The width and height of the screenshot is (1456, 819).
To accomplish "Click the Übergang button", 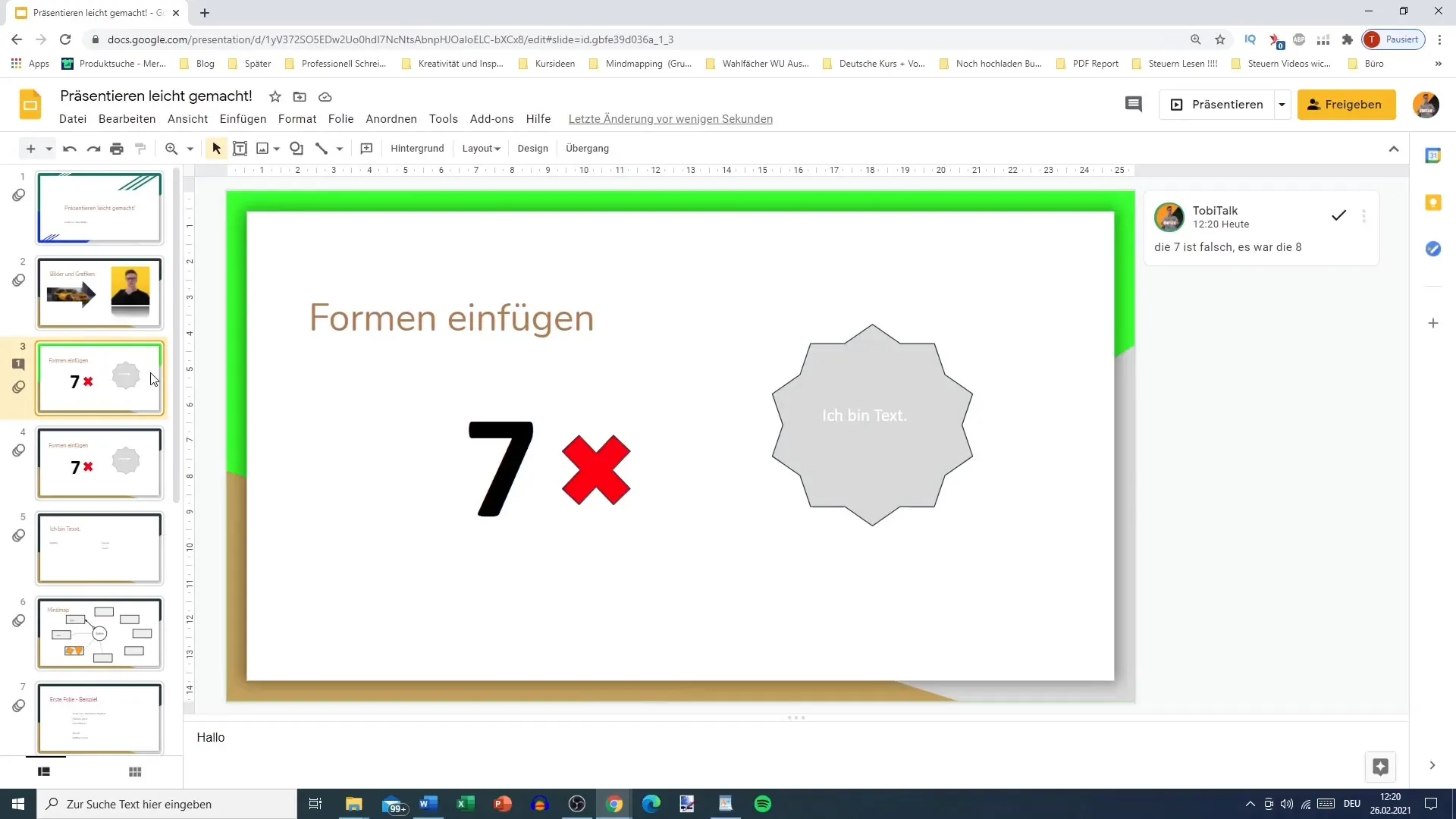I will pos(587,149).
